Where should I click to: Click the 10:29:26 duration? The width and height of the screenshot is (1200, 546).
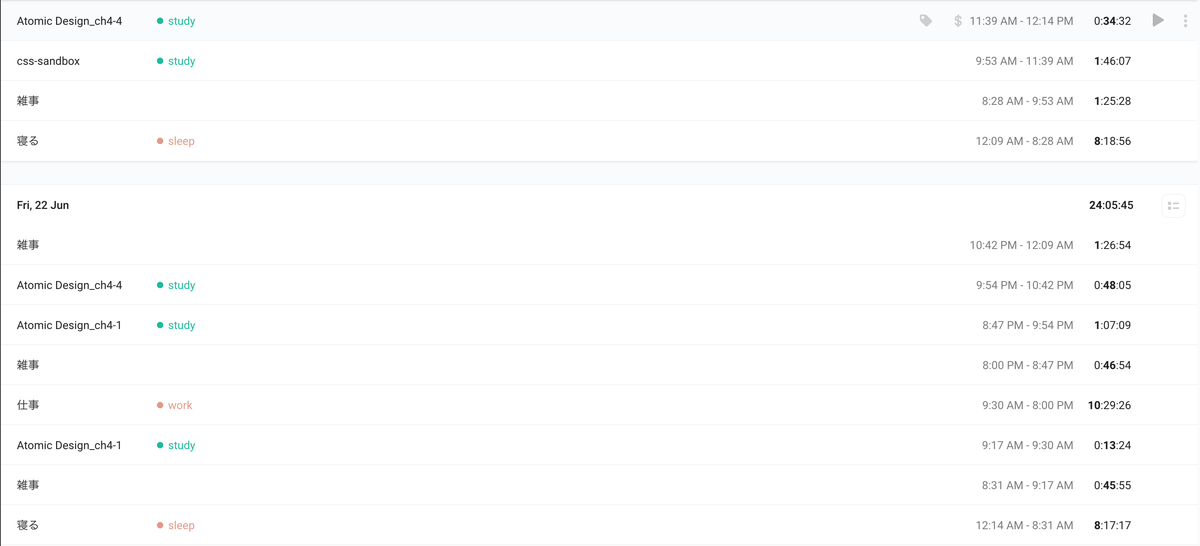pos(1109,405)
